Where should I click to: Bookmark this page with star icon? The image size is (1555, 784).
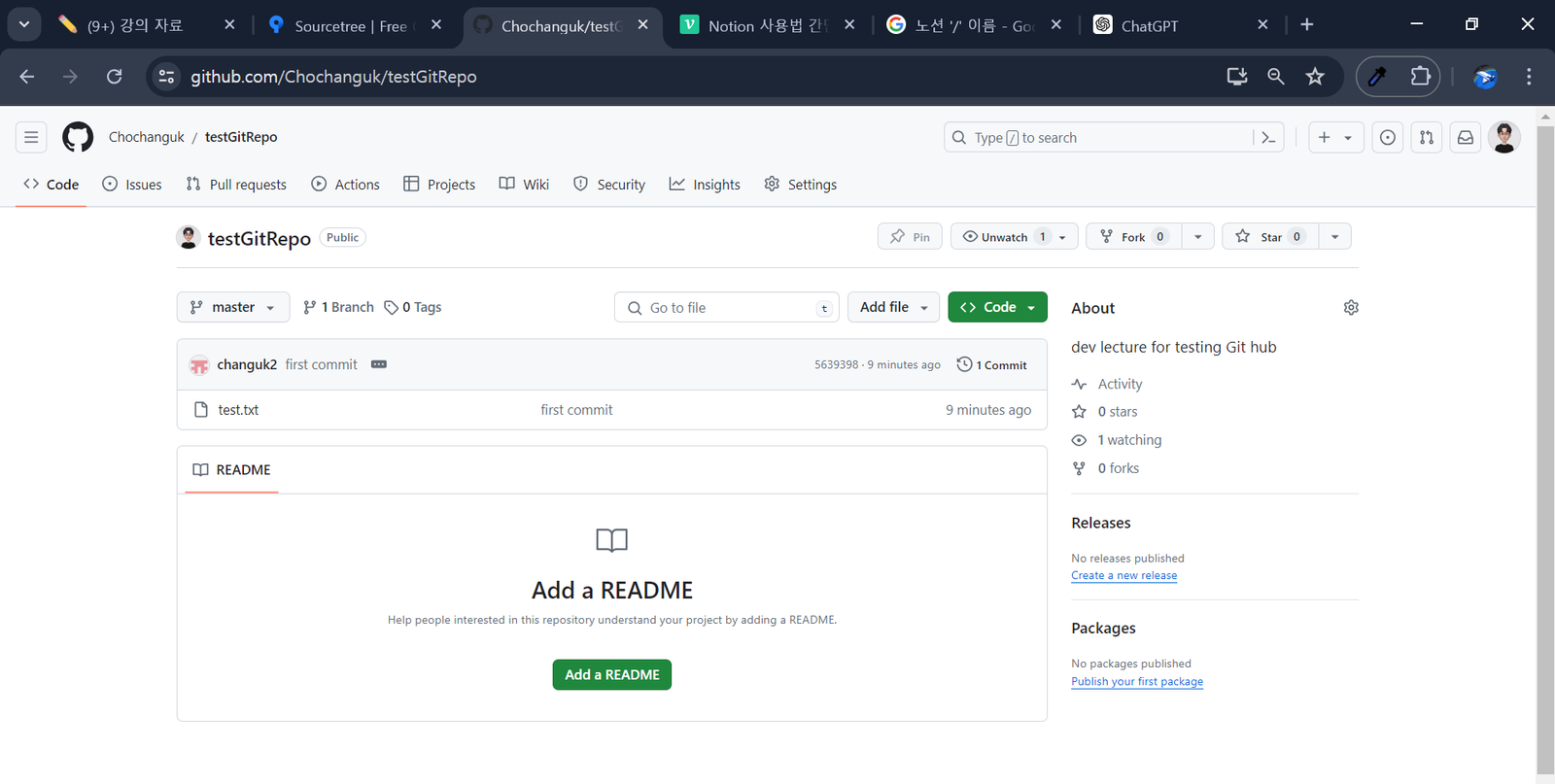(1315, 77)
